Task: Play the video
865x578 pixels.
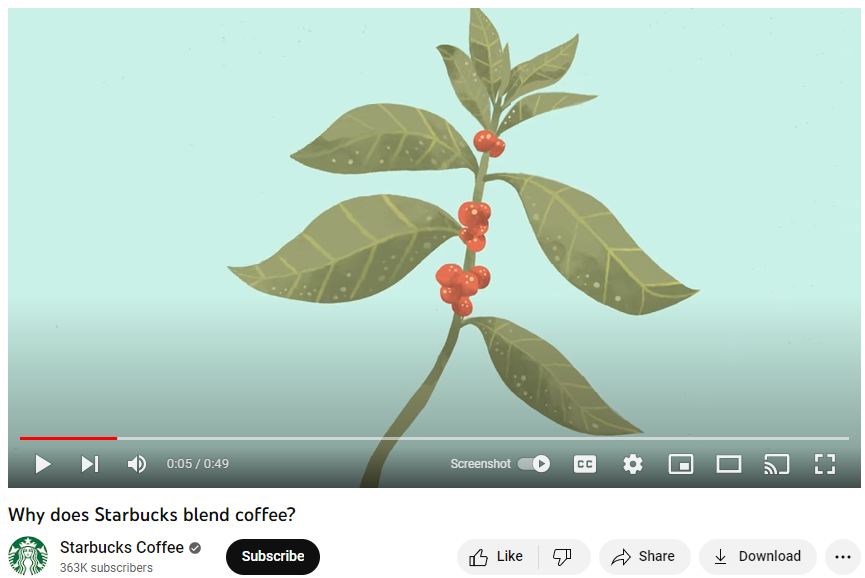Action: pyautogui.click(x=42, y=464)
